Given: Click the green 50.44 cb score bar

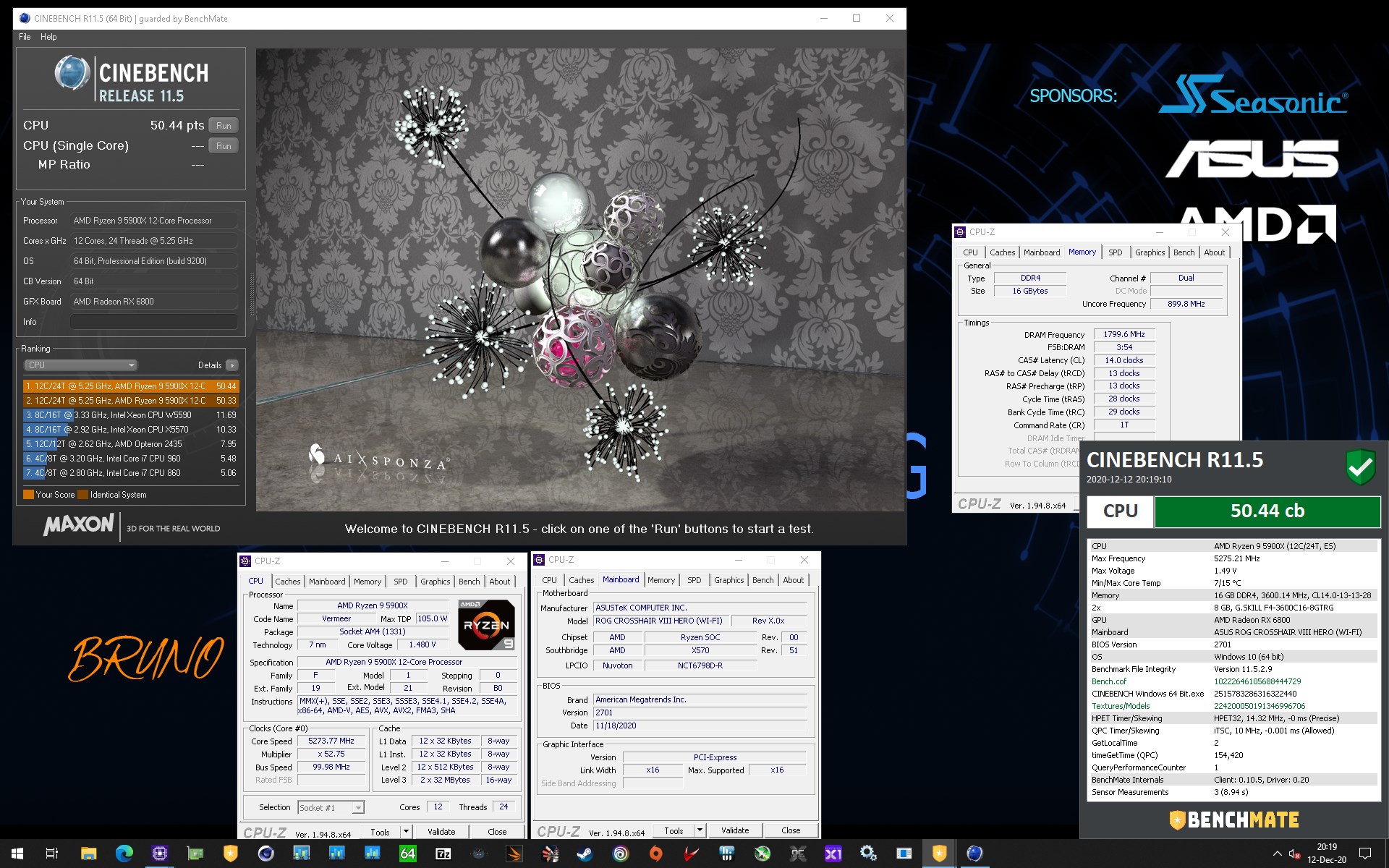Looking at the screenshot, I should [1267, 511].
